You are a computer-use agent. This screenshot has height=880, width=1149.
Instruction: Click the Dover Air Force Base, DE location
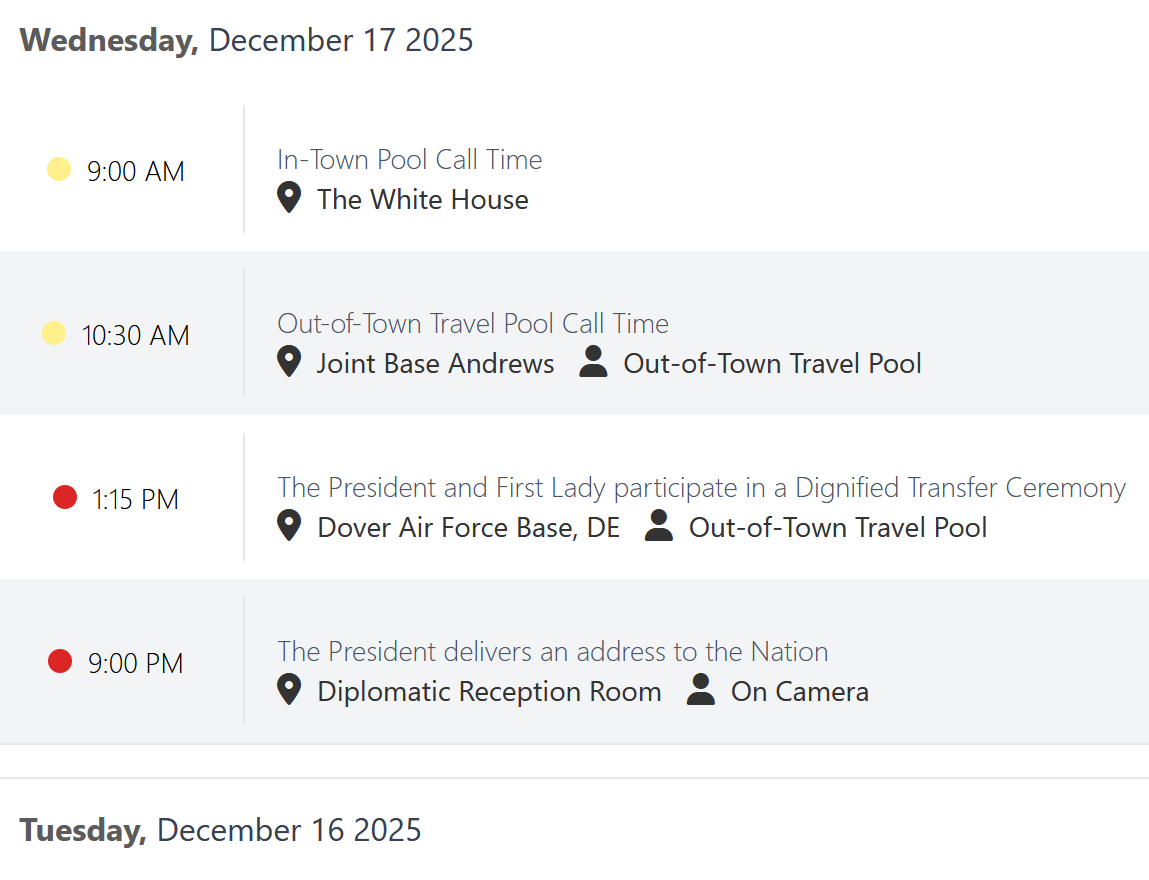pos(468,527)
